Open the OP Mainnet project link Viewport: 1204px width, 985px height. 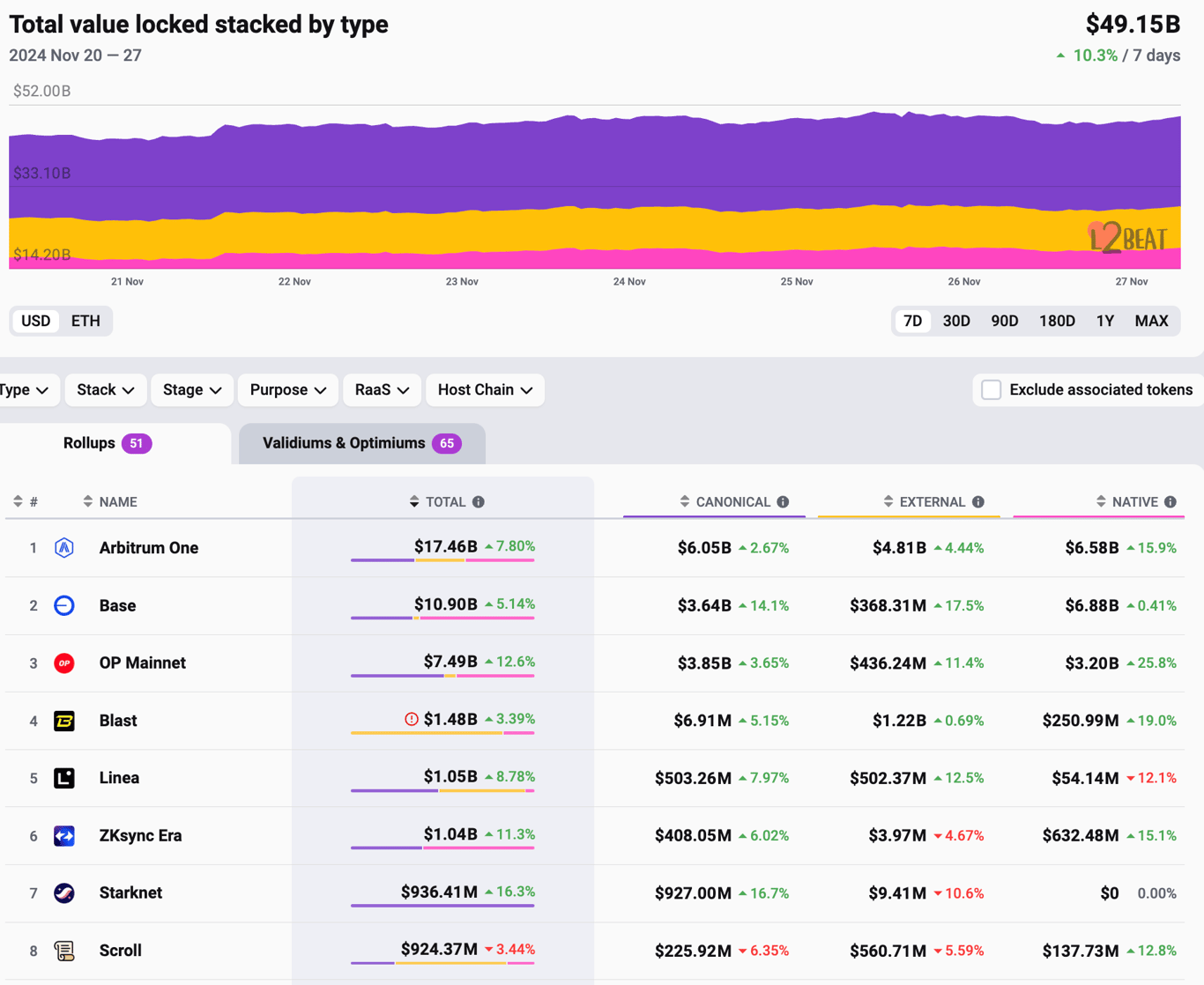tap(143, 663)
